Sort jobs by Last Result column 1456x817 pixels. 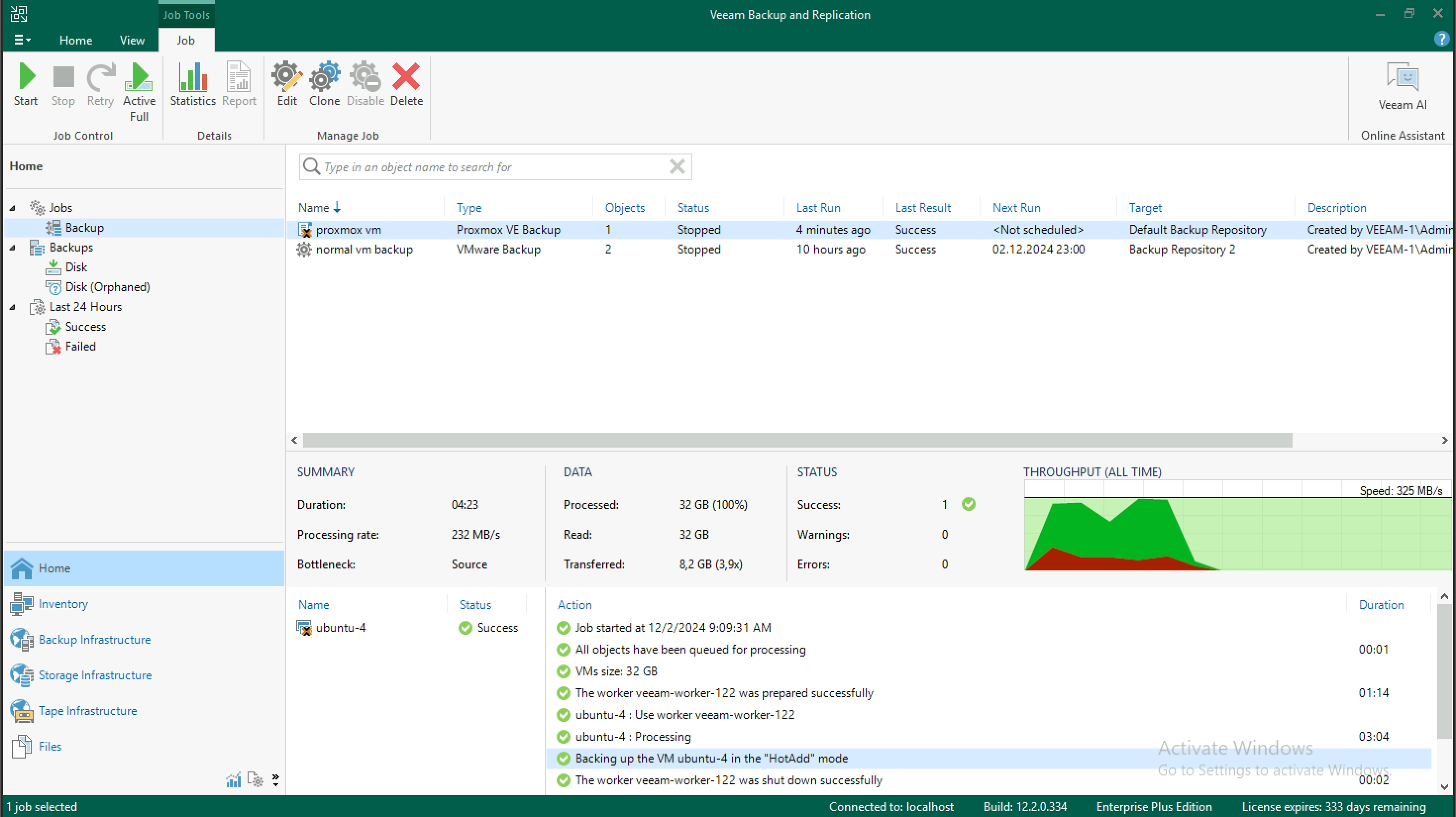point(923,208)
